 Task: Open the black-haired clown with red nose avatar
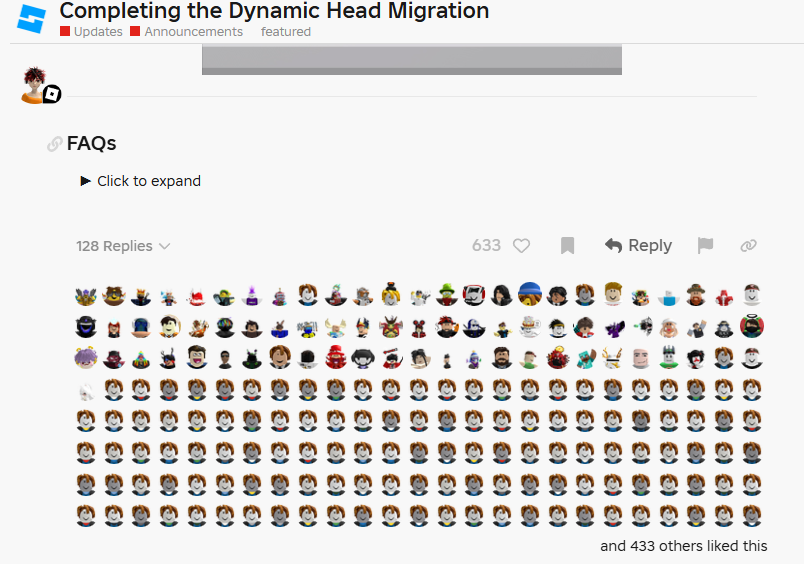pyautogui.click(x=696, y=359)
